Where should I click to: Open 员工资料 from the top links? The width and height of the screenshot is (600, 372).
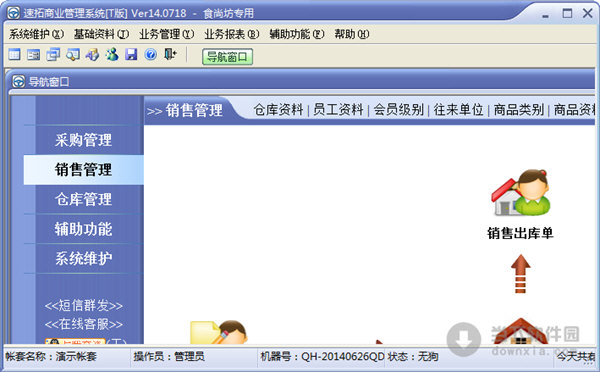pyautogui.click(x=338, y=110)
